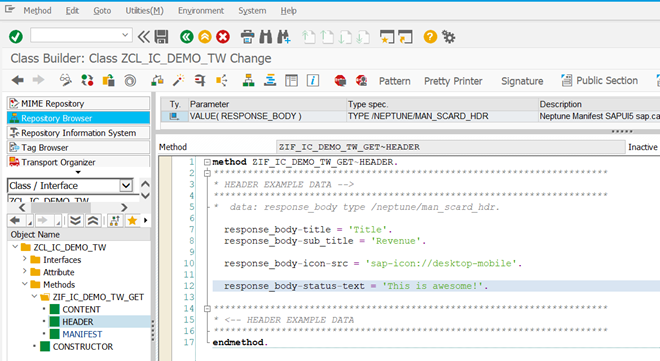The image size is (660, 361).
Task: Open Find with the binoculars icon
Action: [266, 37]
